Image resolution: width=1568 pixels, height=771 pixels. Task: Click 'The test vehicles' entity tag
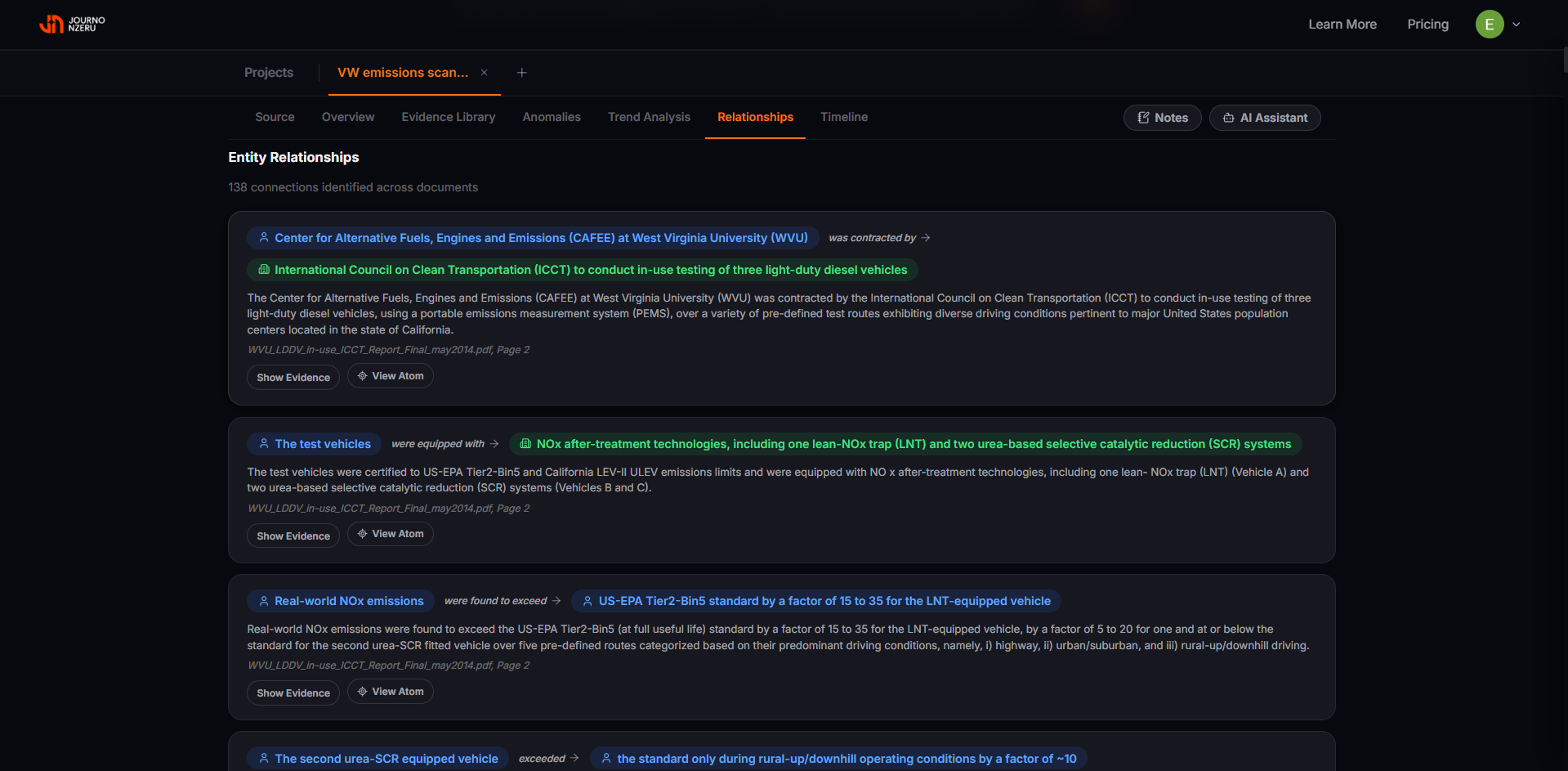tap(314, 444)
